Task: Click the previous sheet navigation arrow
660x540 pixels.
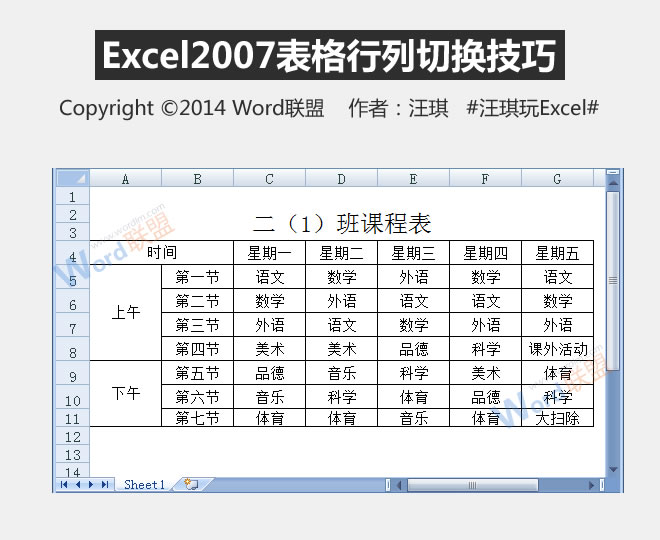Action: [78, 485]
